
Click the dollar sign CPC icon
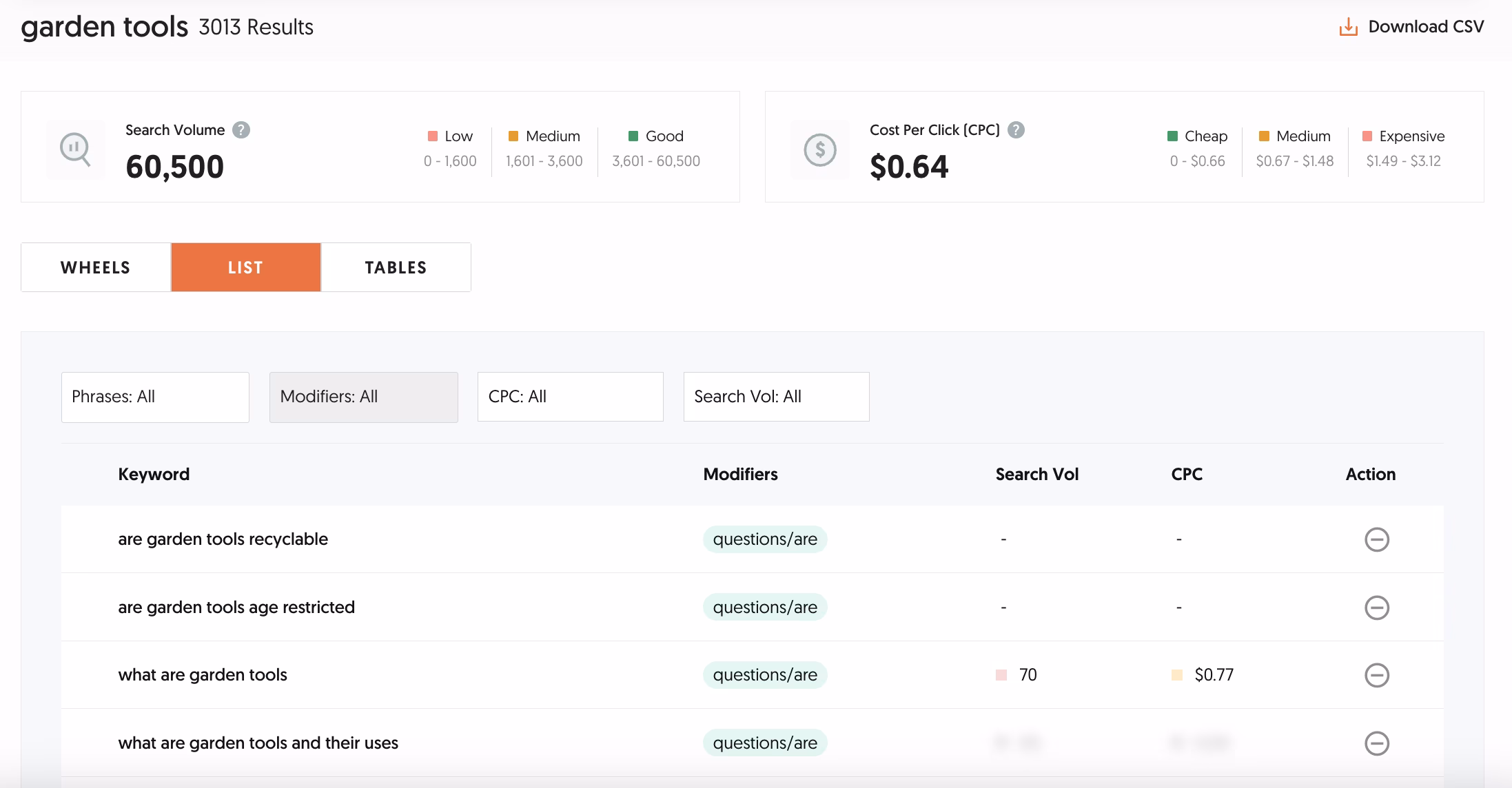pyautogui.click(x=820, y=149)
